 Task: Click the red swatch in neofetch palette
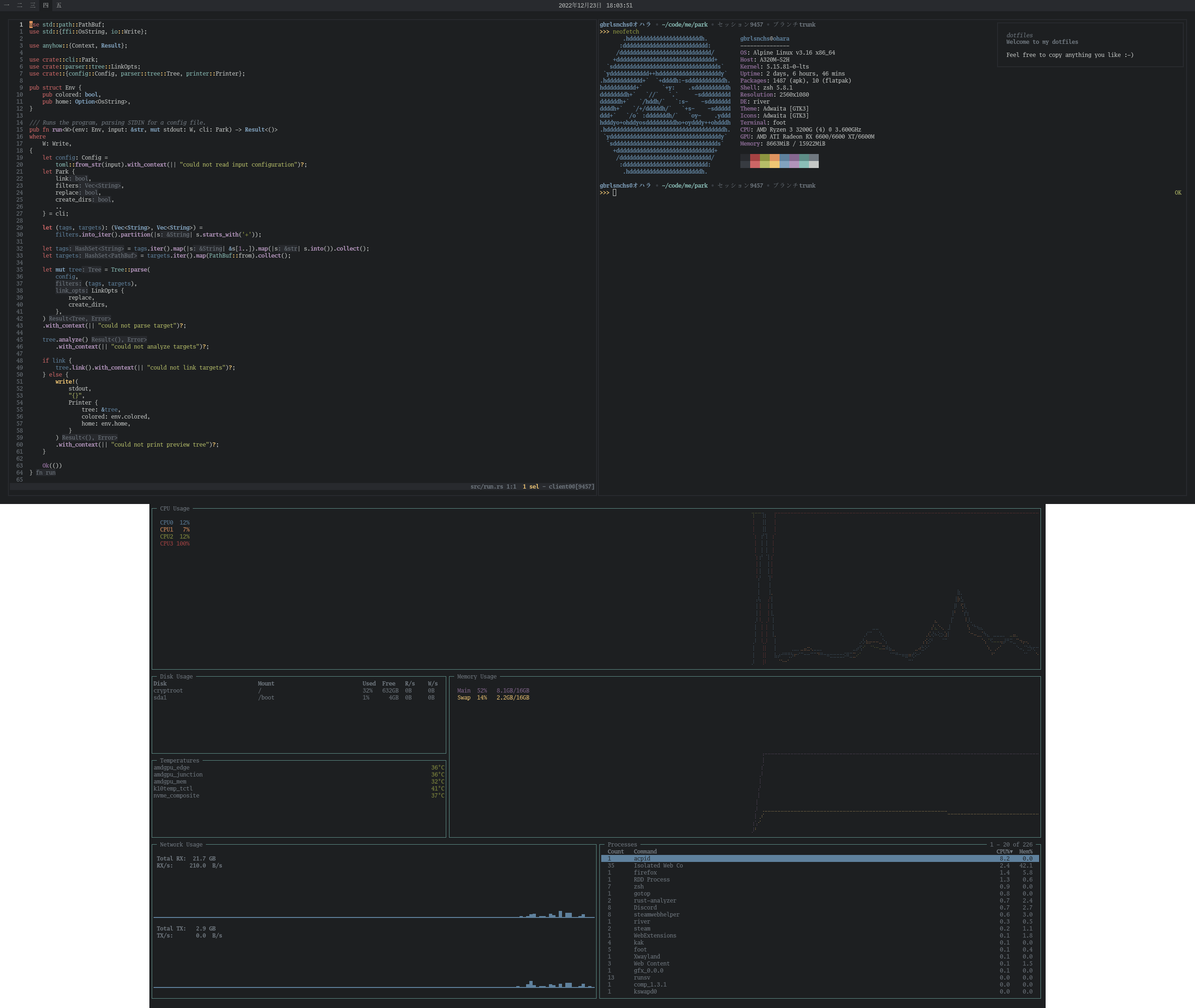click(755, 158)
